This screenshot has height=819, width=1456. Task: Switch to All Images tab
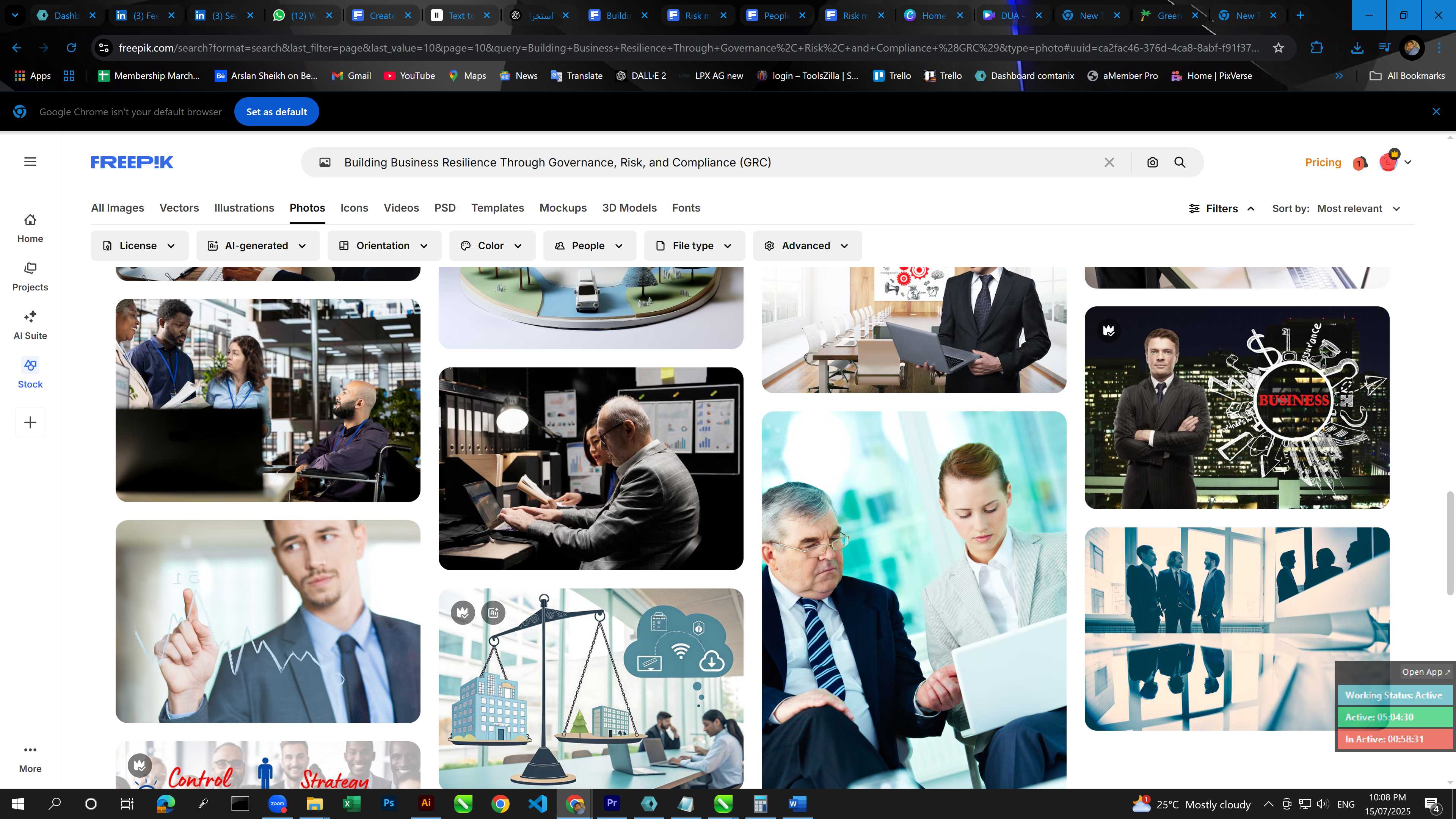coord(118,208)
